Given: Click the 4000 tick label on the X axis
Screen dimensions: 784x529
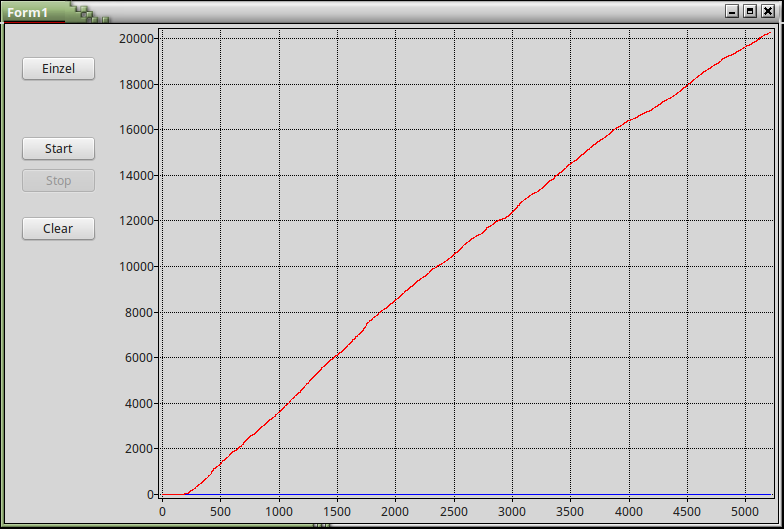Looking at the screenshot, I should [629, 511].
